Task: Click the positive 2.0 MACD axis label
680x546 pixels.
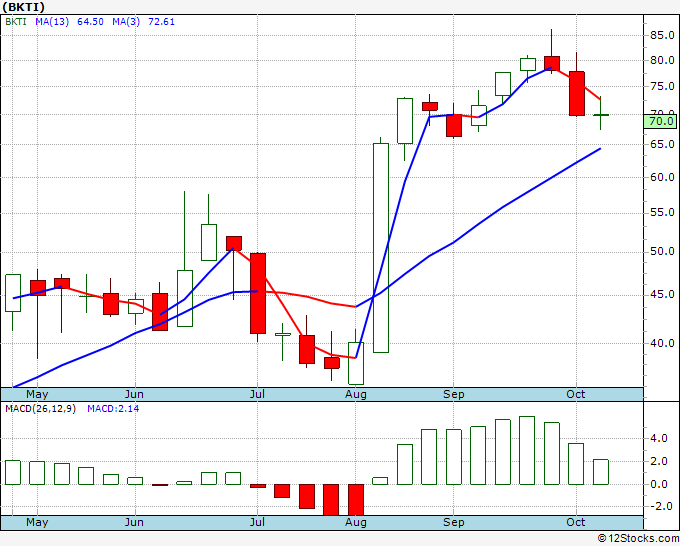Action: click(x=659, y=461)
